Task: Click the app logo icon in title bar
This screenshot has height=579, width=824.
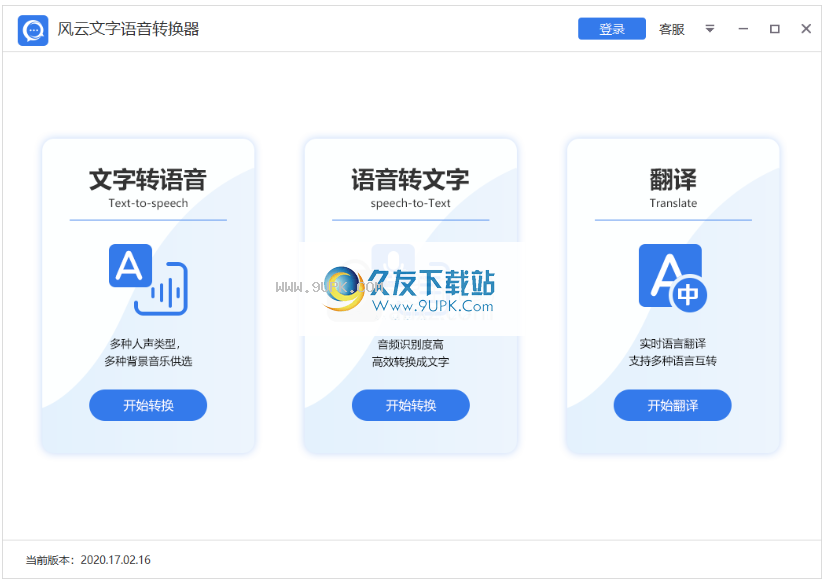Action: pos(33,30)
